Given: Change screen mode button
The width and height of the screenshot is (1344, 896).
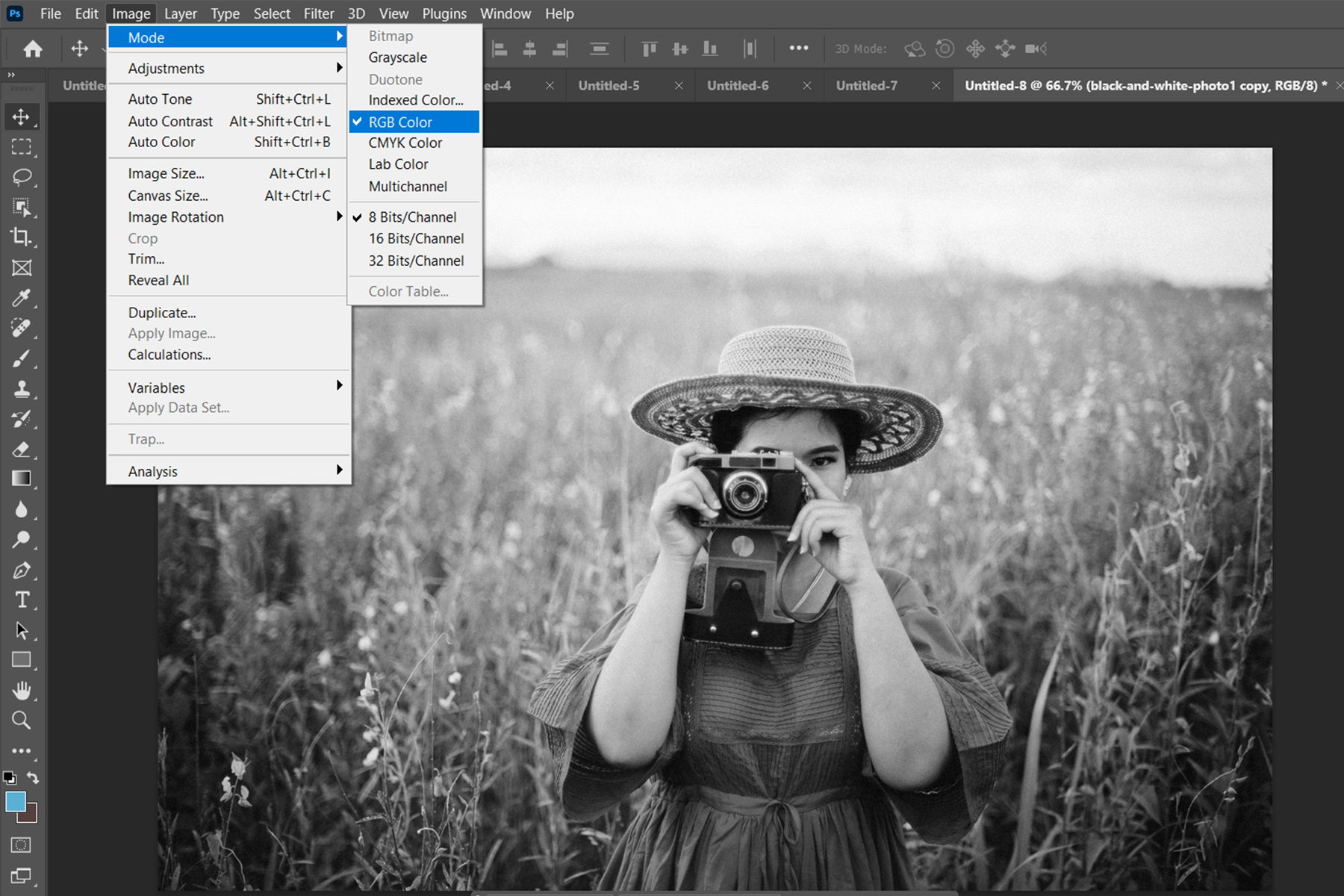Looking at the screenshot, I should click(x=21, y=876).
